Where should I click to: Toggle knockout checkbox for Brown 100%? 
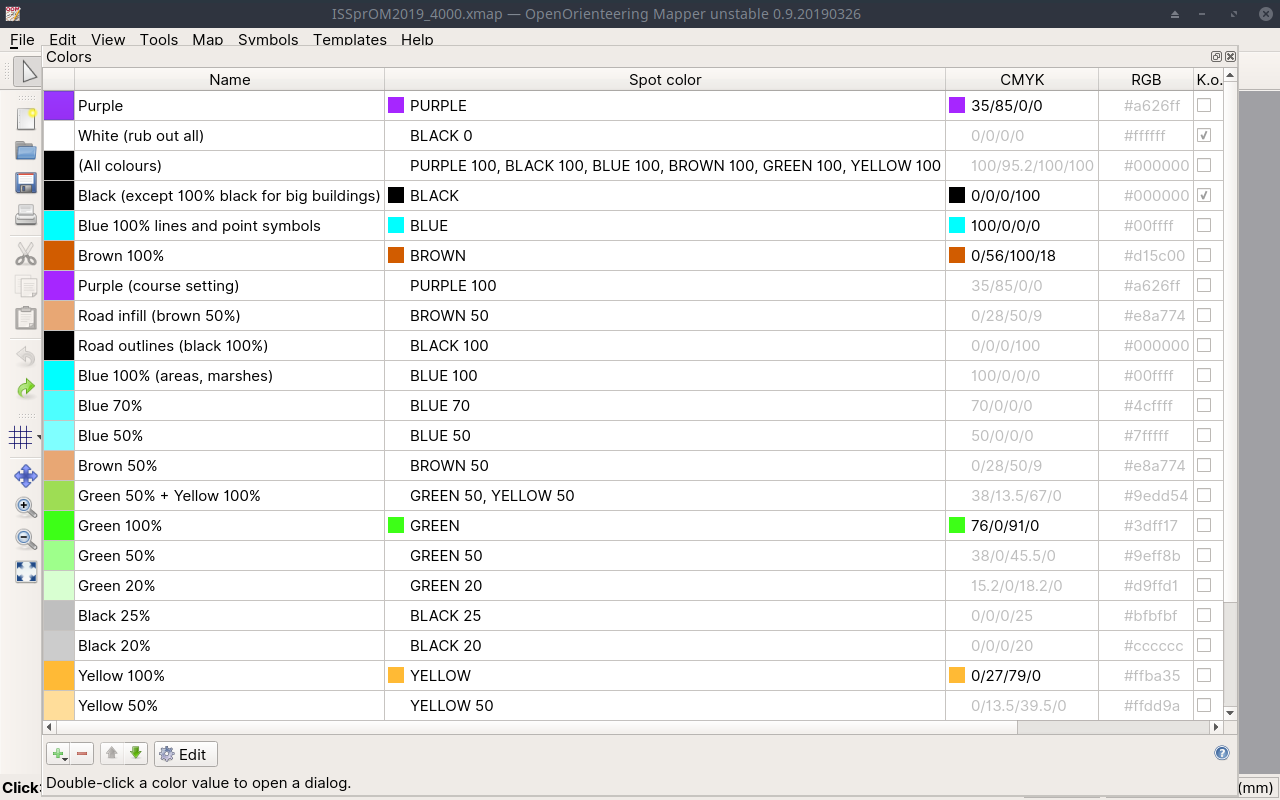click(1204, 255)
